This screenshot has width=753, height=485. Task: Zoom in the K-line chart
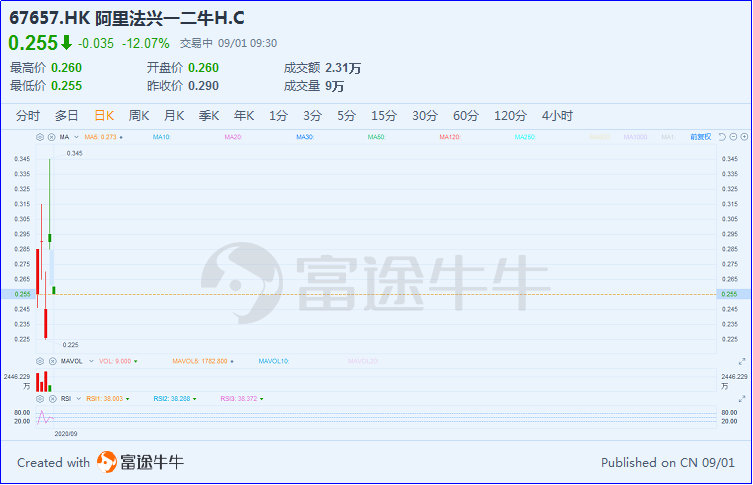pos(744,137)
